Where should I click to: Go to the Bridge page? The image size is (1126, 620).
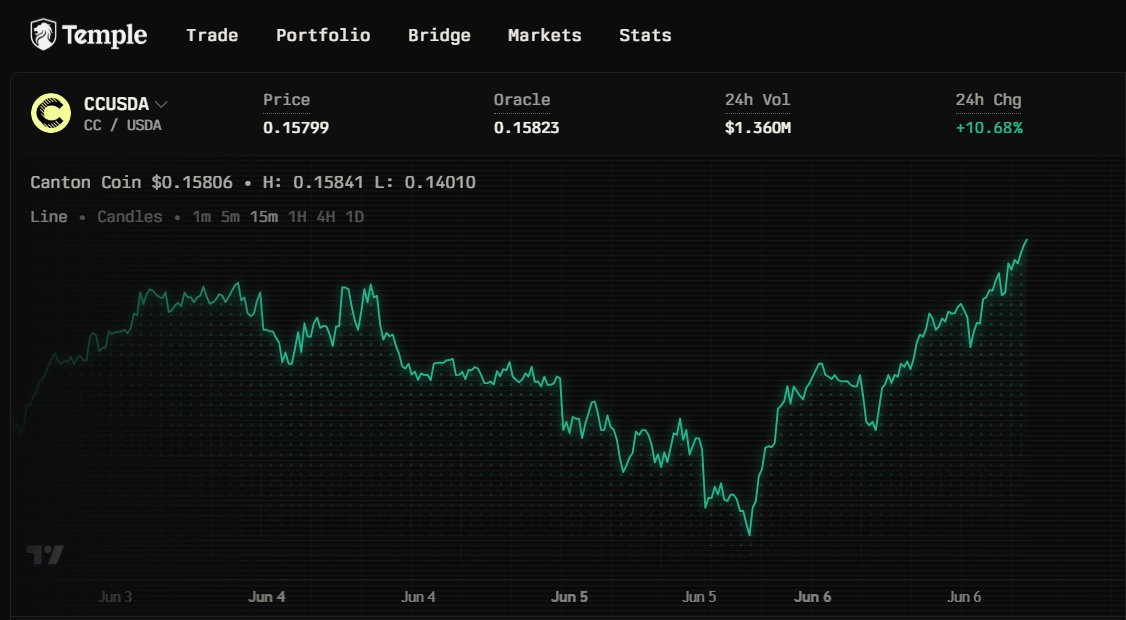439,35
